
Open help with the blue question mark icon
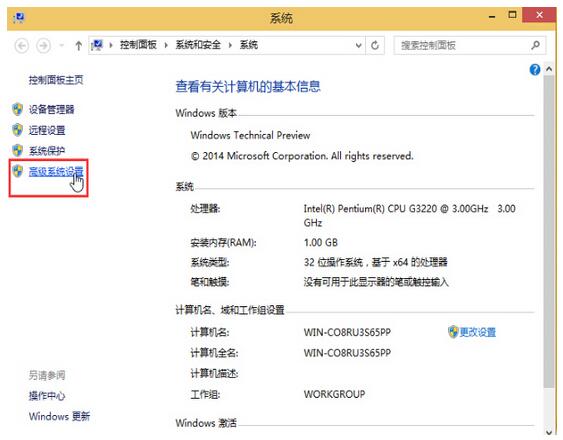(535, 70)
